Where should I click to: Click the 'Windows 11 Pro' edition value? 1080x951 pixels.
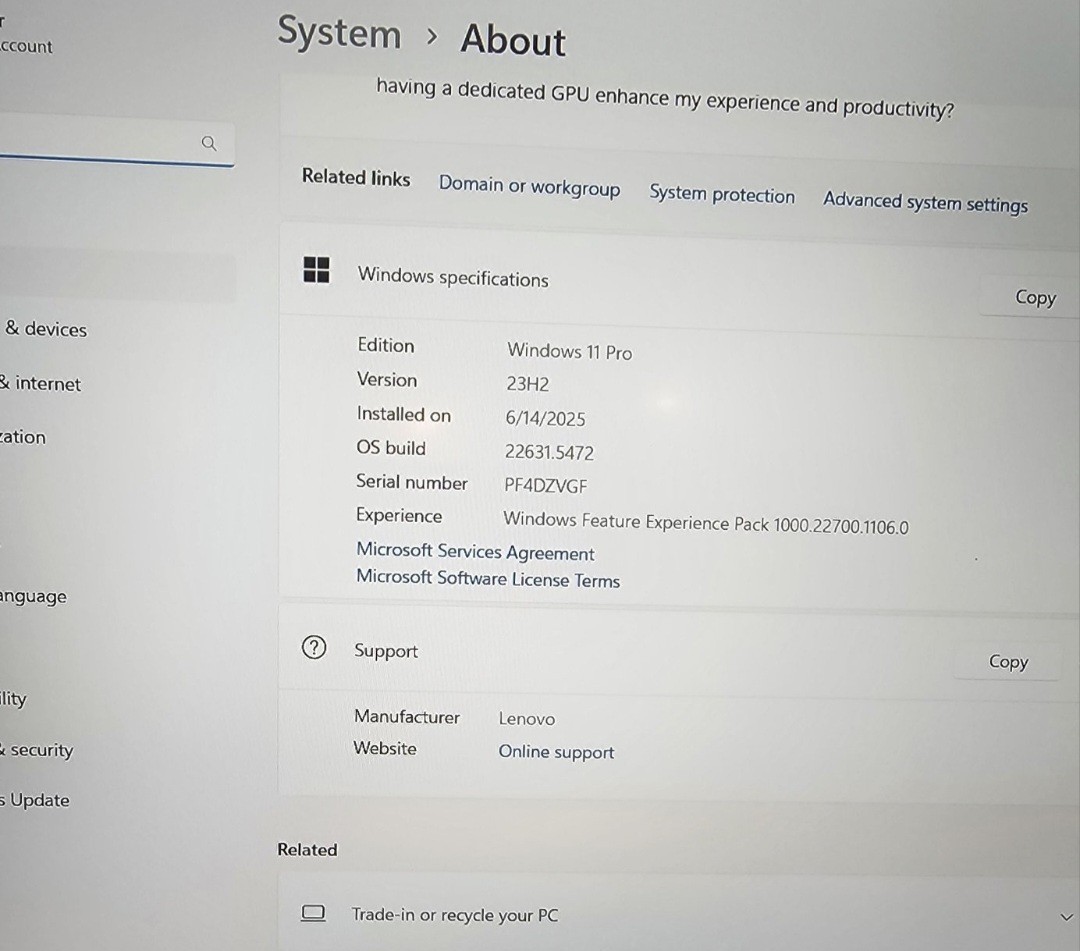570,351
